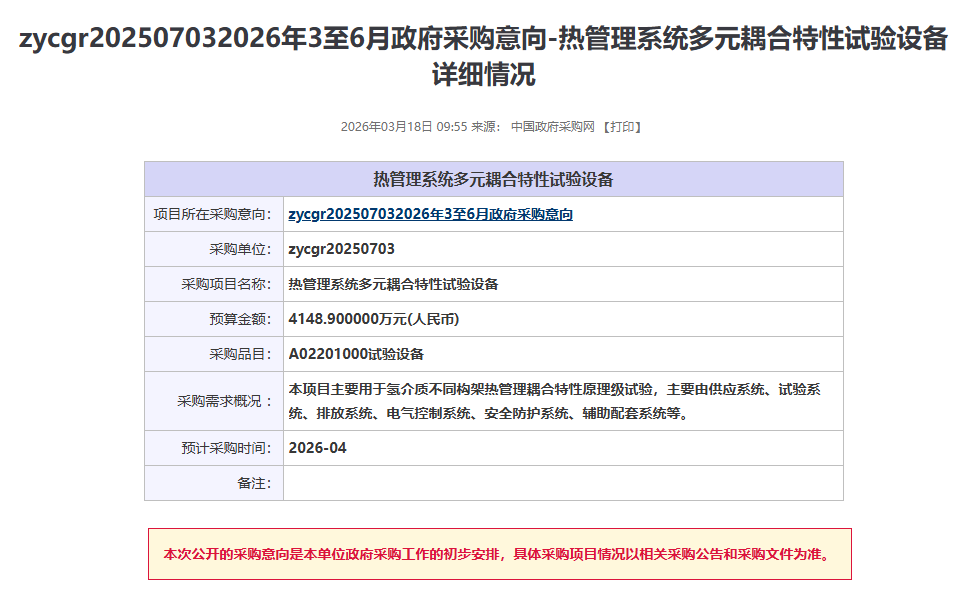Select the publish date 2026年03月18日 09:55
This screenshot has height=616, width=973.
coord(403,127)
